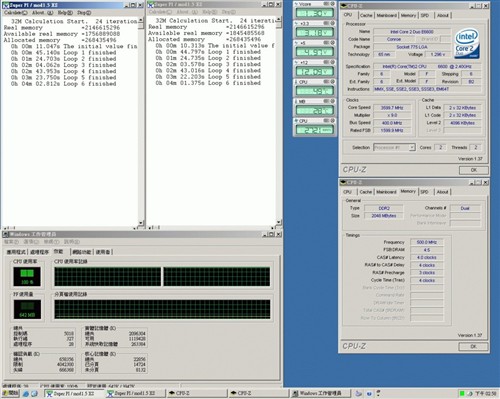Switch to the 應用程式 tab in Task Manager
The width and height of the screenshot is (500, 399).
[x=16, y=252]
